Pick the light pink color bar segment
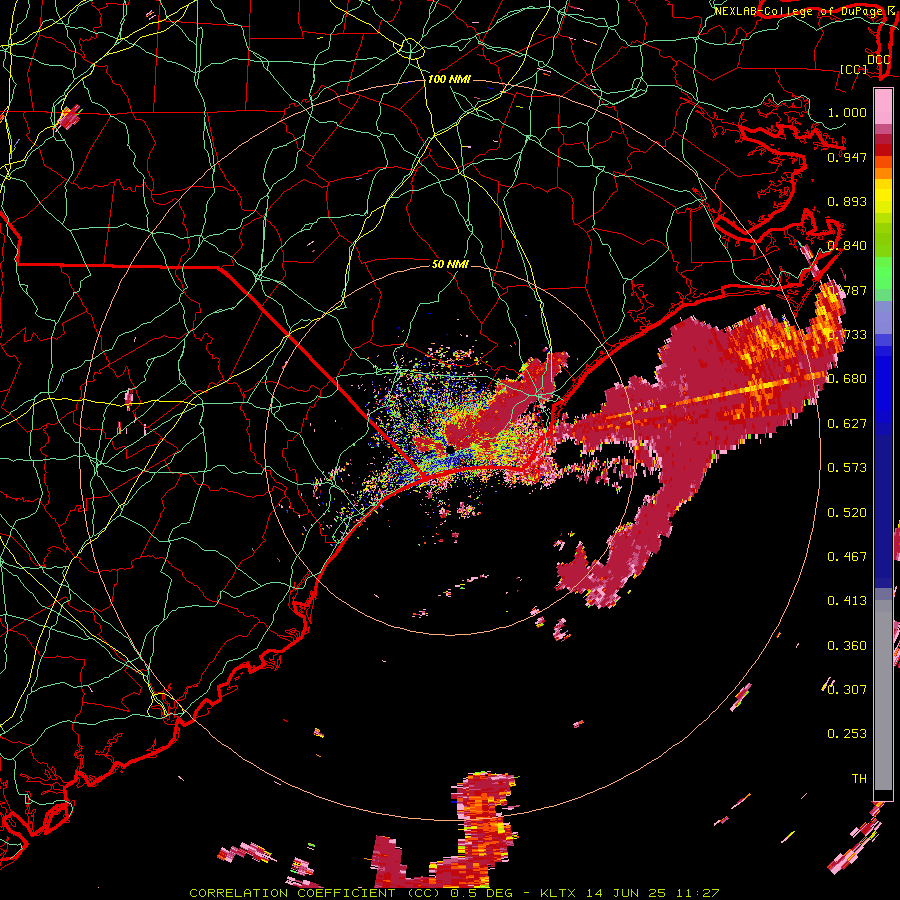 point(883,107)
